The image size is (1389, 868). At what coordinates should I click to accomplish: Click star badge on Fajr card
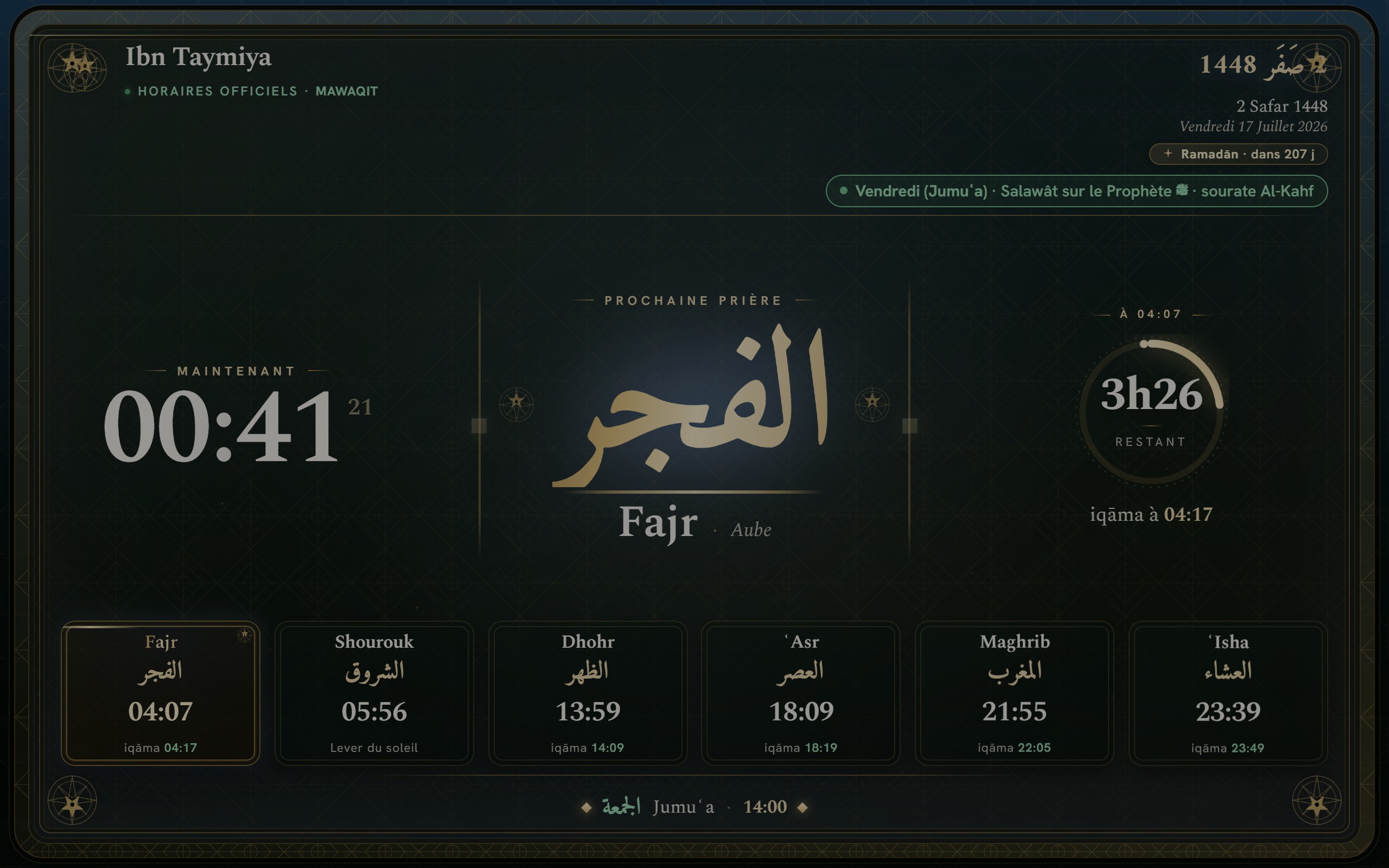pyautogui.click(x=245, y=635)
